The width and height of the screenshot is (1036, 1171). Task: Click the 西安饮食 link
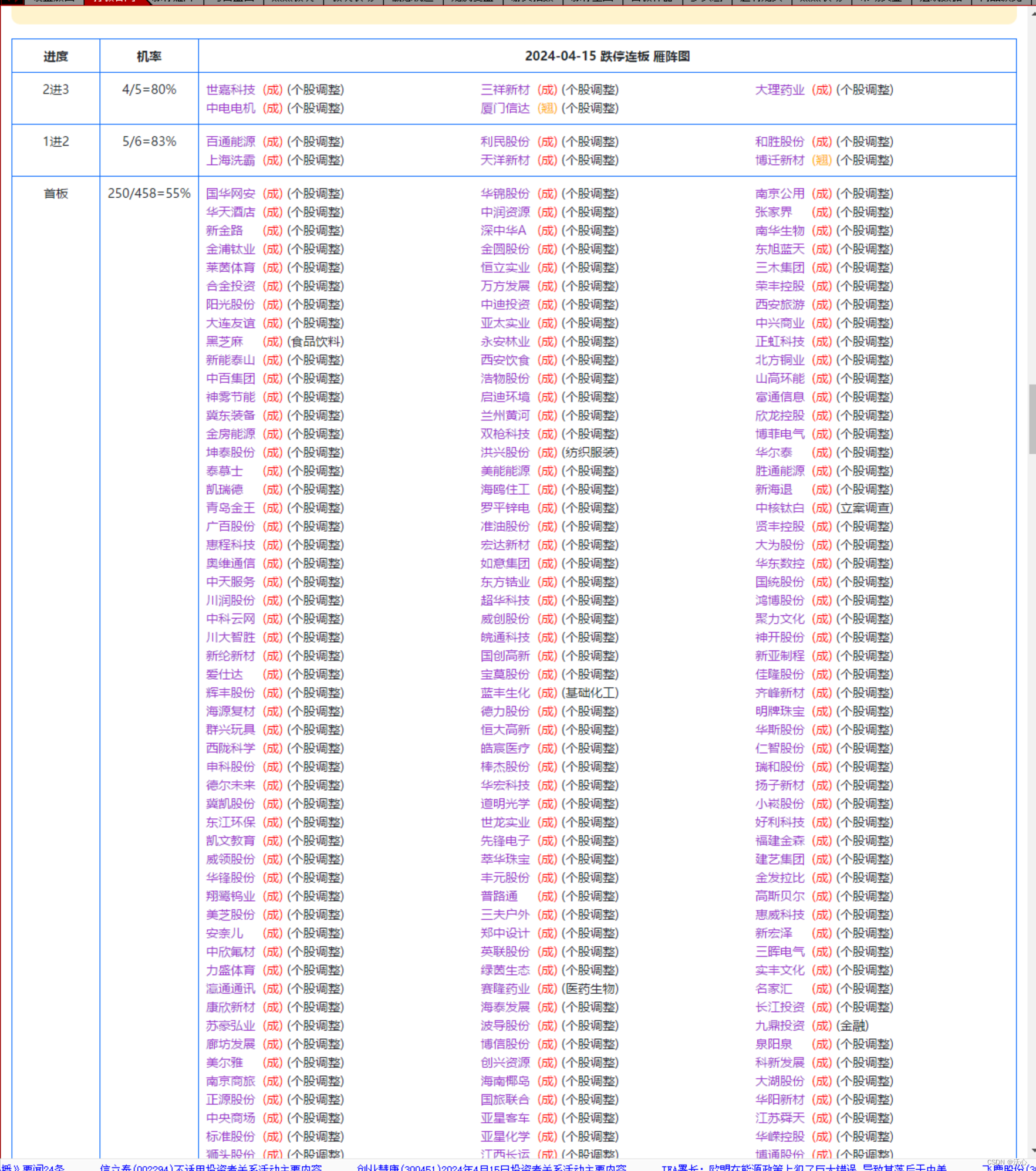(x=505, y=360)
